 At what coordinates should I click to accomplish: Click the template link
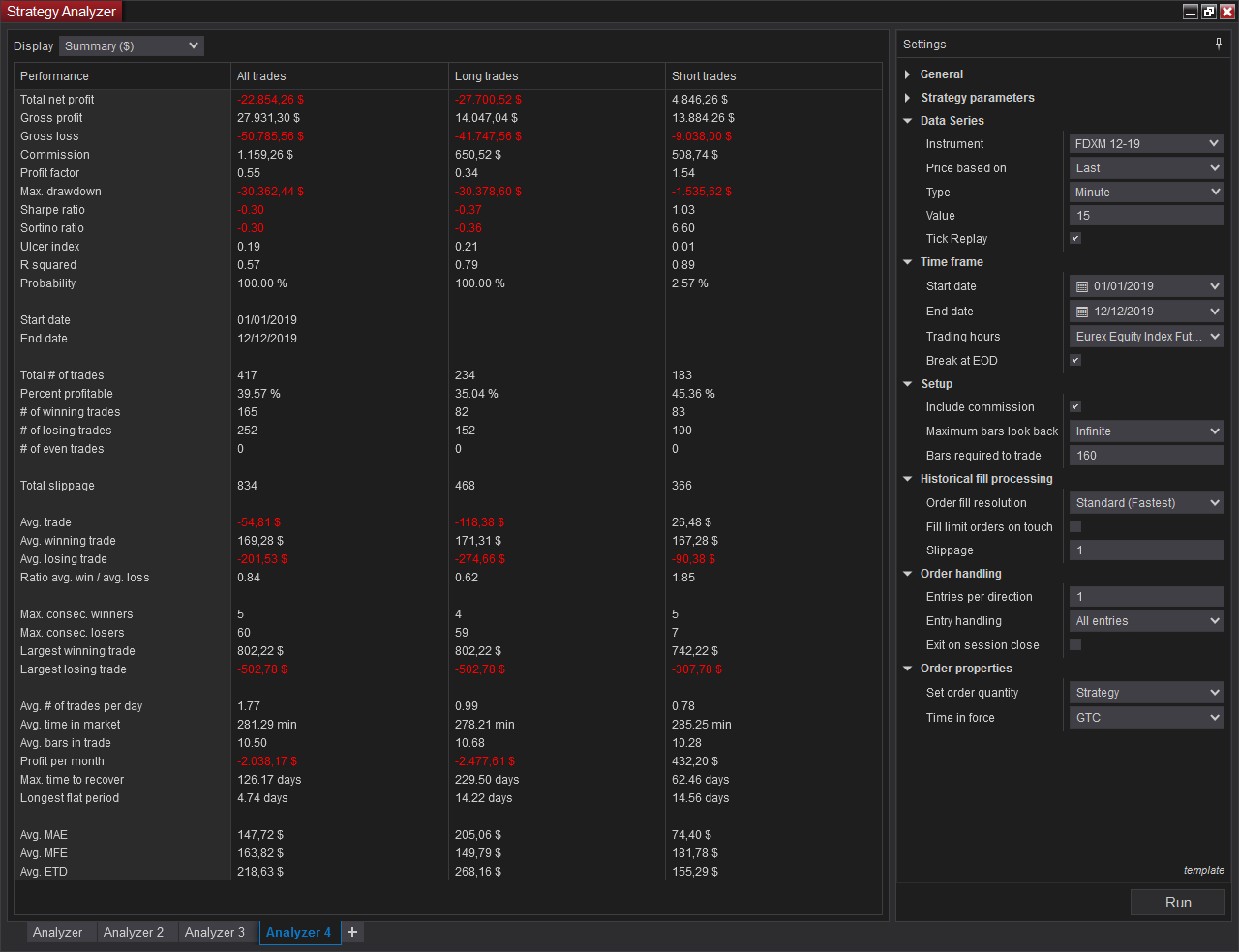(x=1204, y=870)
